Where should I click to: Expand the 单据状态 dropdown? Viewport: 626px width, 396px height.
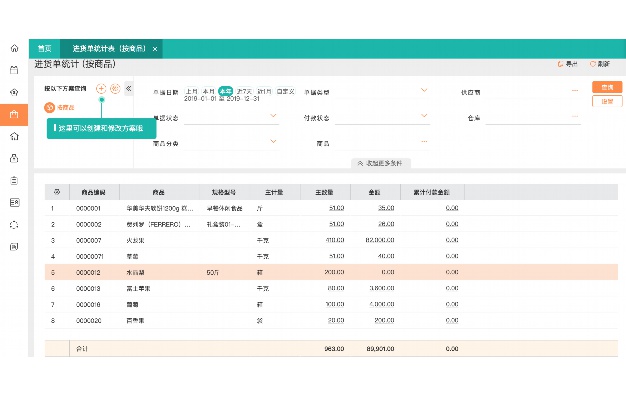(x=273, y=116)
